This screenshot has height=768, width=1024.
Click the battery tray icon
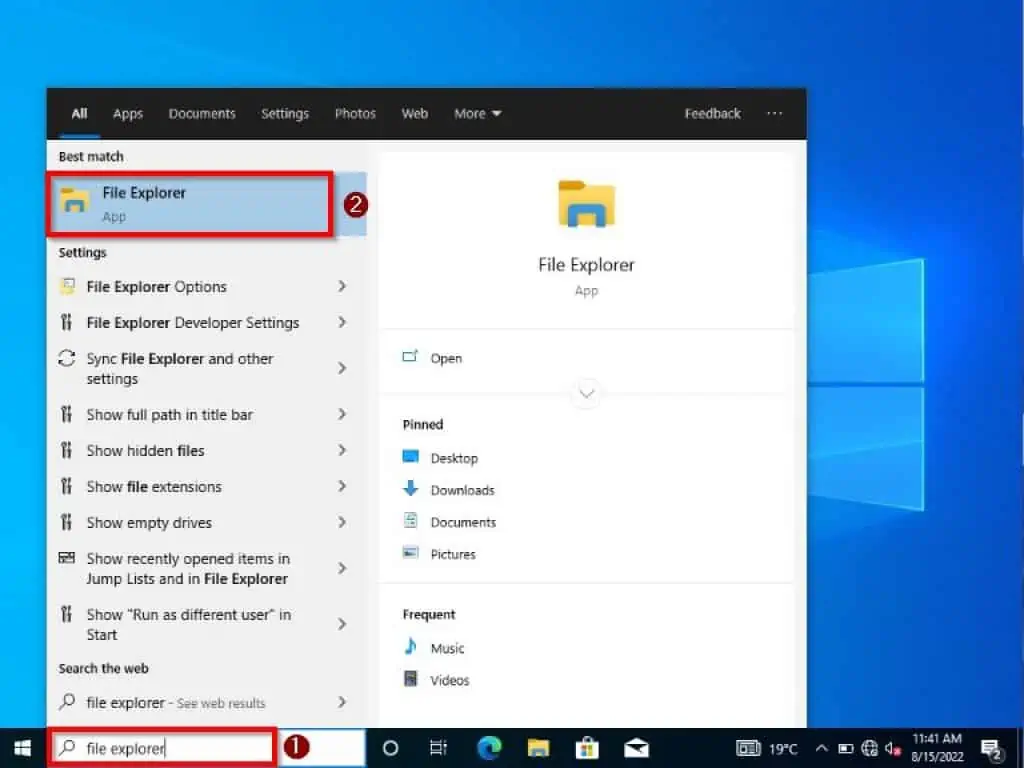846,748
